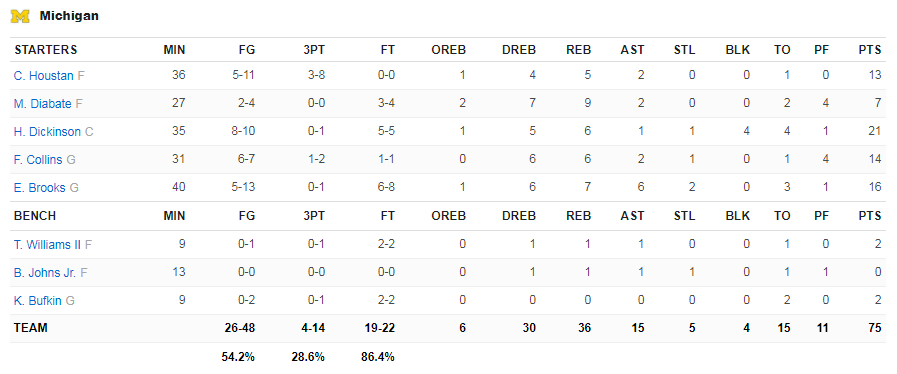The width and height of the screenshot is (897, 374).
Task: Click the BENCH section header
Action: (35, 216)
